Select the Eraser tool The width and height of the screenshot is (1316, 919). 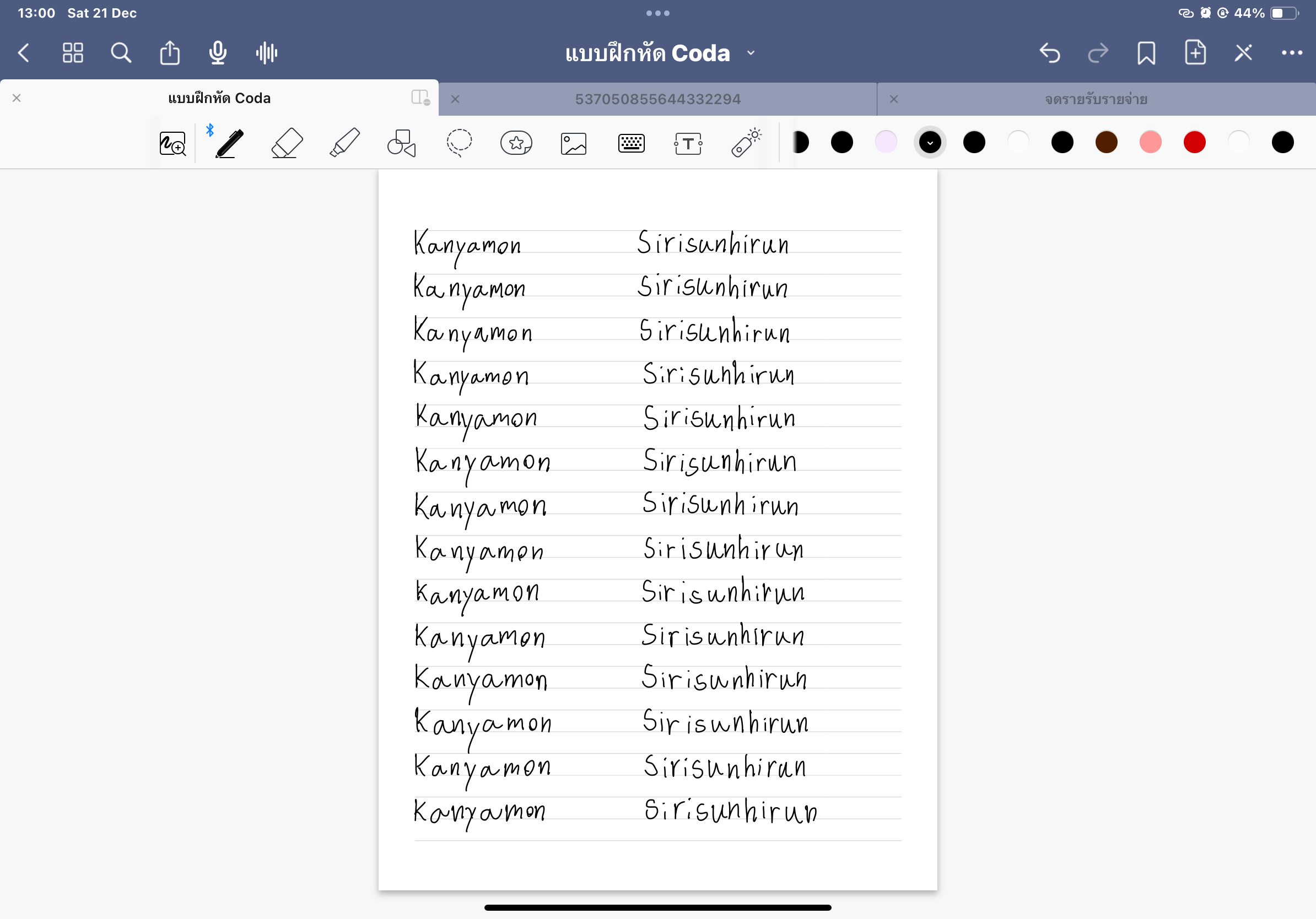coord(287,143)
